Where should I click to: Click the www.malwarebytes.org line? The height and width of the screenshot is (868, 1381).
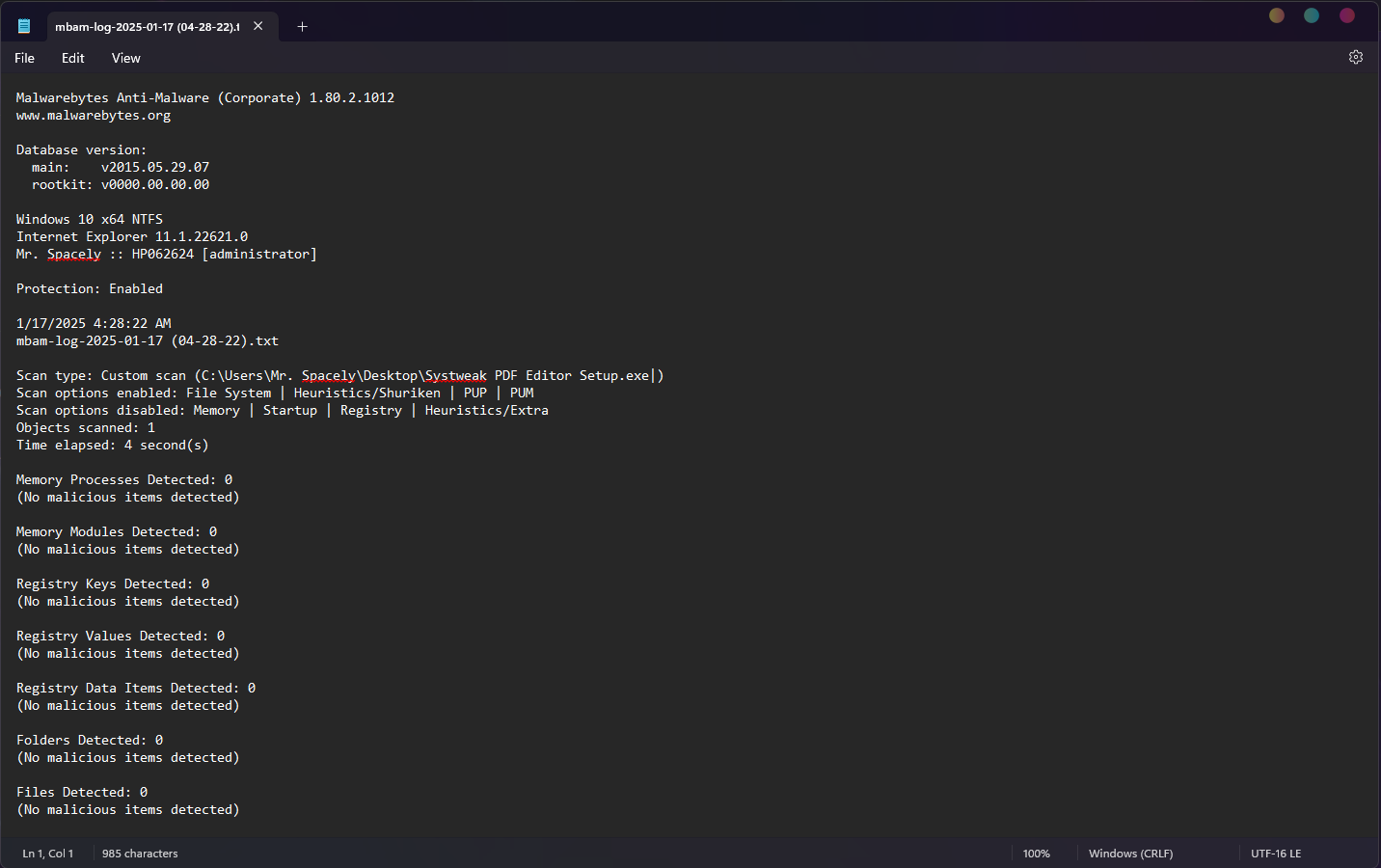point(94,116)
